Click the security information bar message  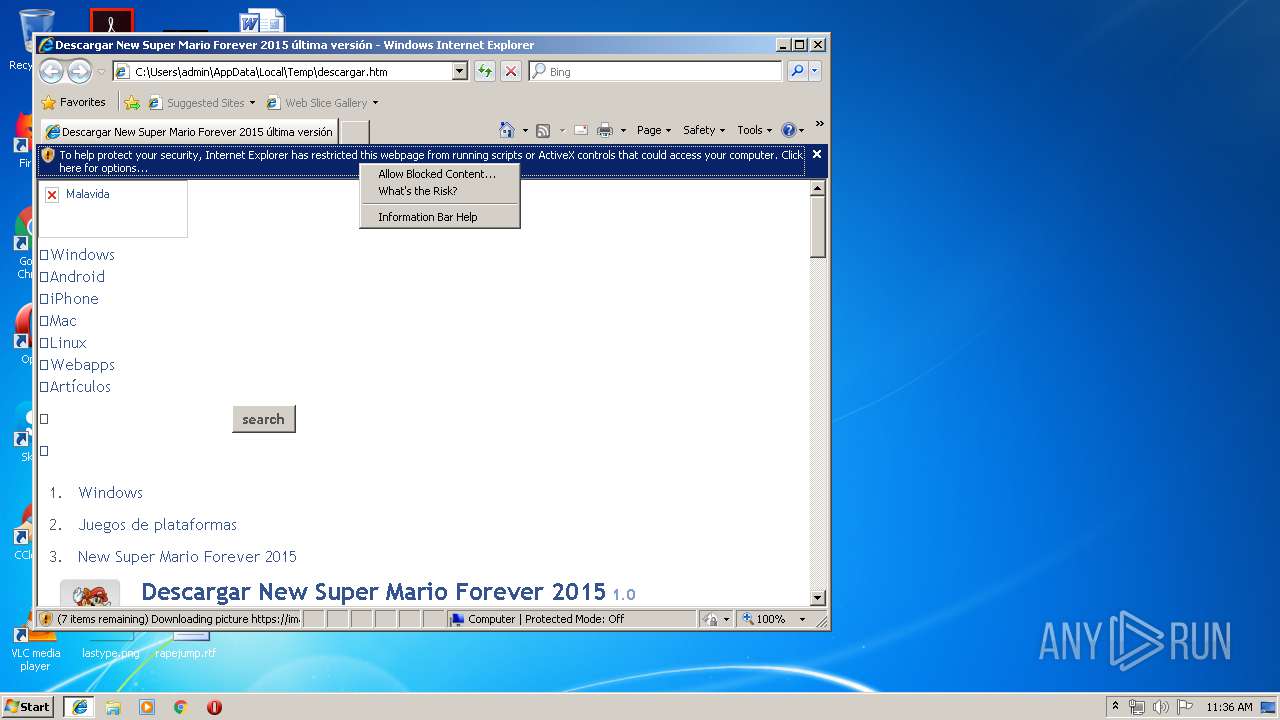click(x=430, y=161)
